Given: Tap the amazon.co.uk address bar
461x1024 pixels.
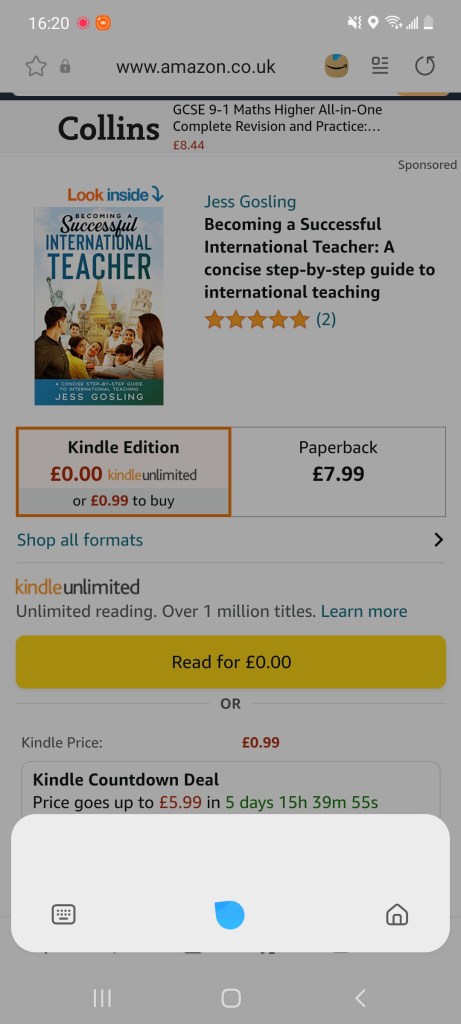Looking at the screenshot, I should point(196,67).
